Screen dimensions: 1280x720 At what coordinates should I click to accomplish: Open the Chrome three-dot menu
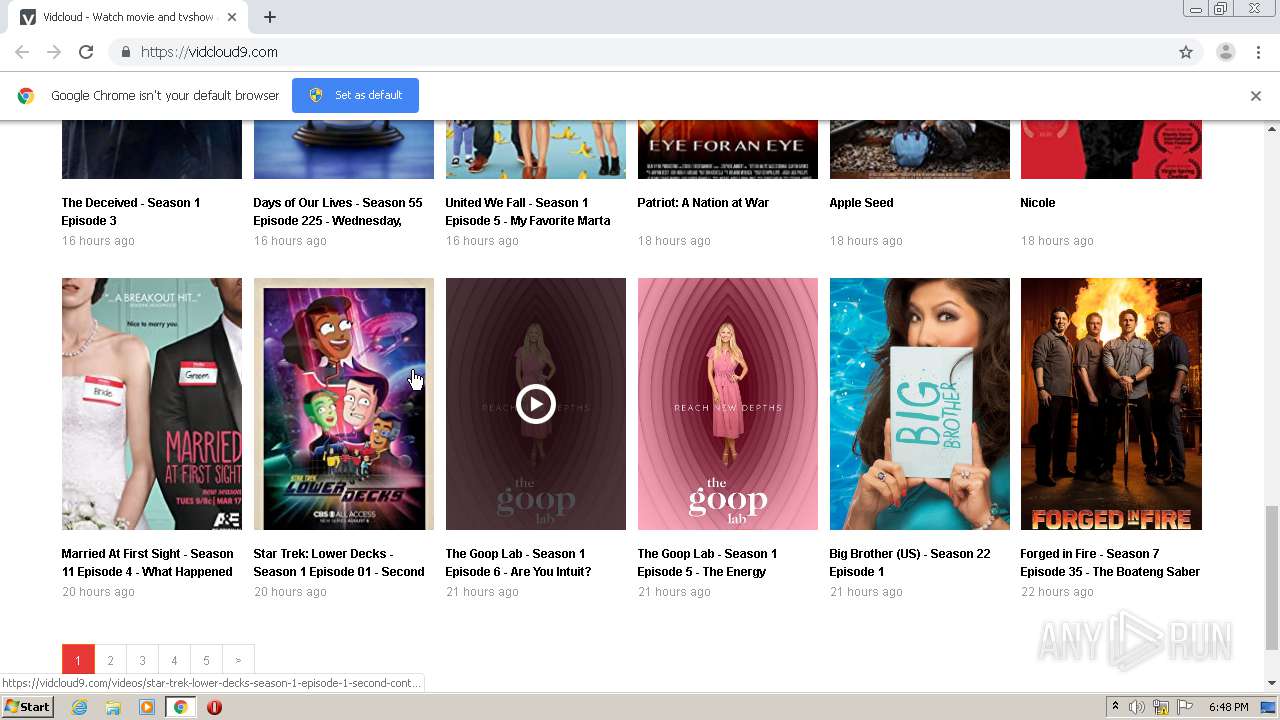click(x=1258, y=52)
